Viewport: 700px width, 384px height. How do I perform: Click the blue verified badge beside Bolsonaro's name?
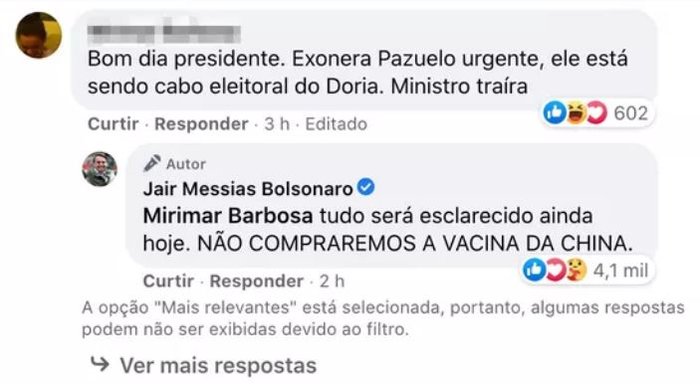coord(367,187)
